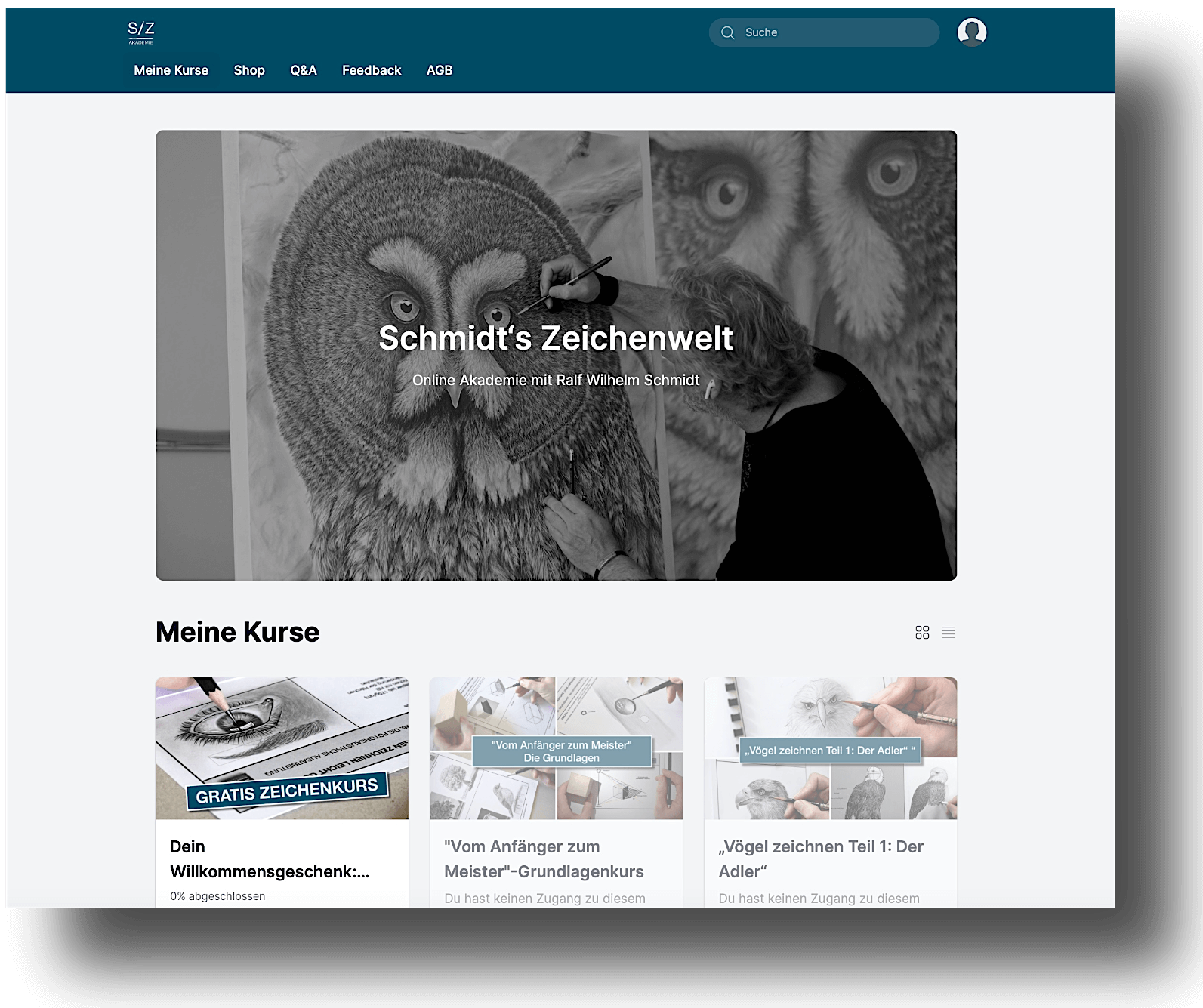Open the user profile avatar menu
This screenshot has width=1203, height=1008.
(x=971, y=32)
